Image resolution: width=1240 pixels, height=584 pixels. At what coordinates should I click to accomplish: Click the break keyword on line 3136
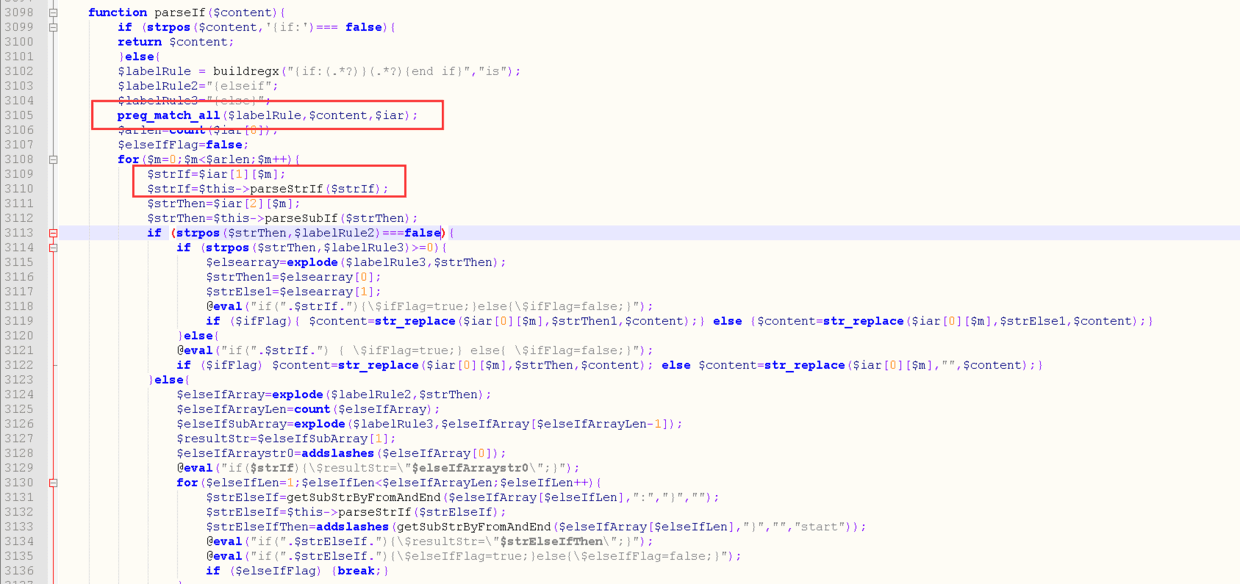click(356, 571)
